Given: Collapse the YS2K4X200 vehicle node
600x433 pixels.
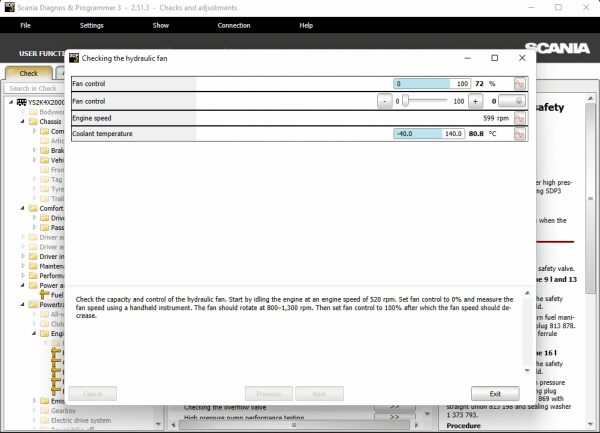Looking at the screenshot, I should (11, 102).
